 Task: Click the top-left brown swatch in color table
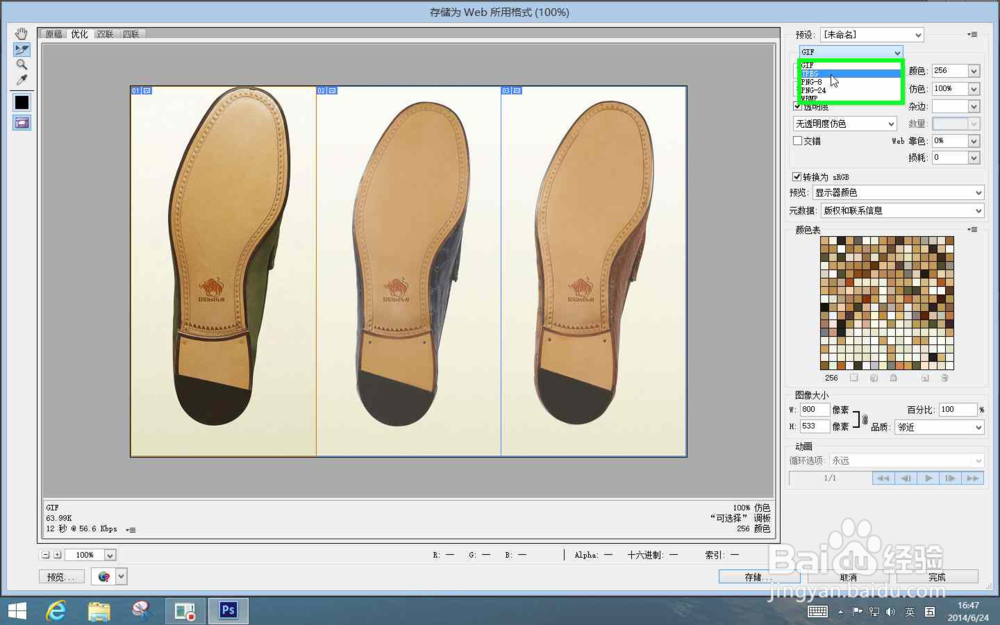pos(825,240)
